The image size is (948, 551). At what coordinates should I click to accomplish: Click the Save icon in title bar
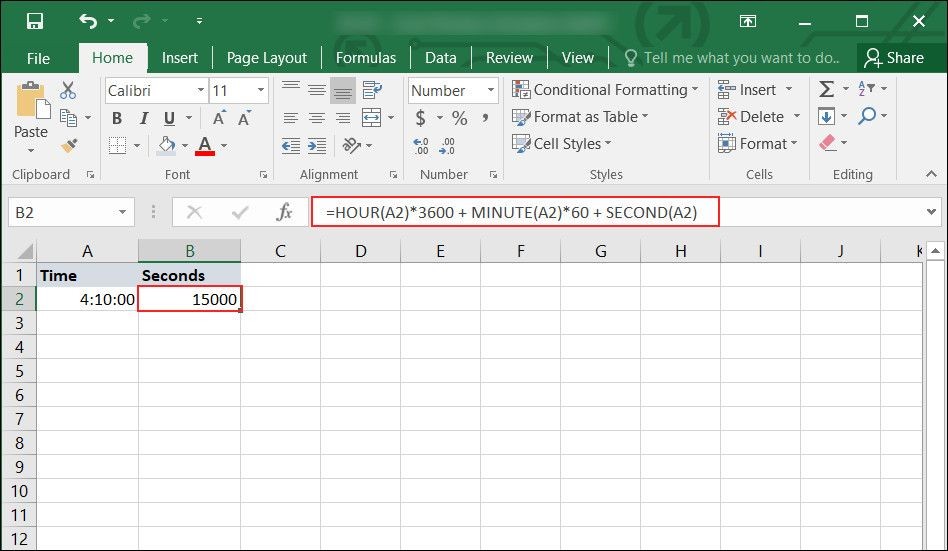pyautogui.click(x=34, y=21)
